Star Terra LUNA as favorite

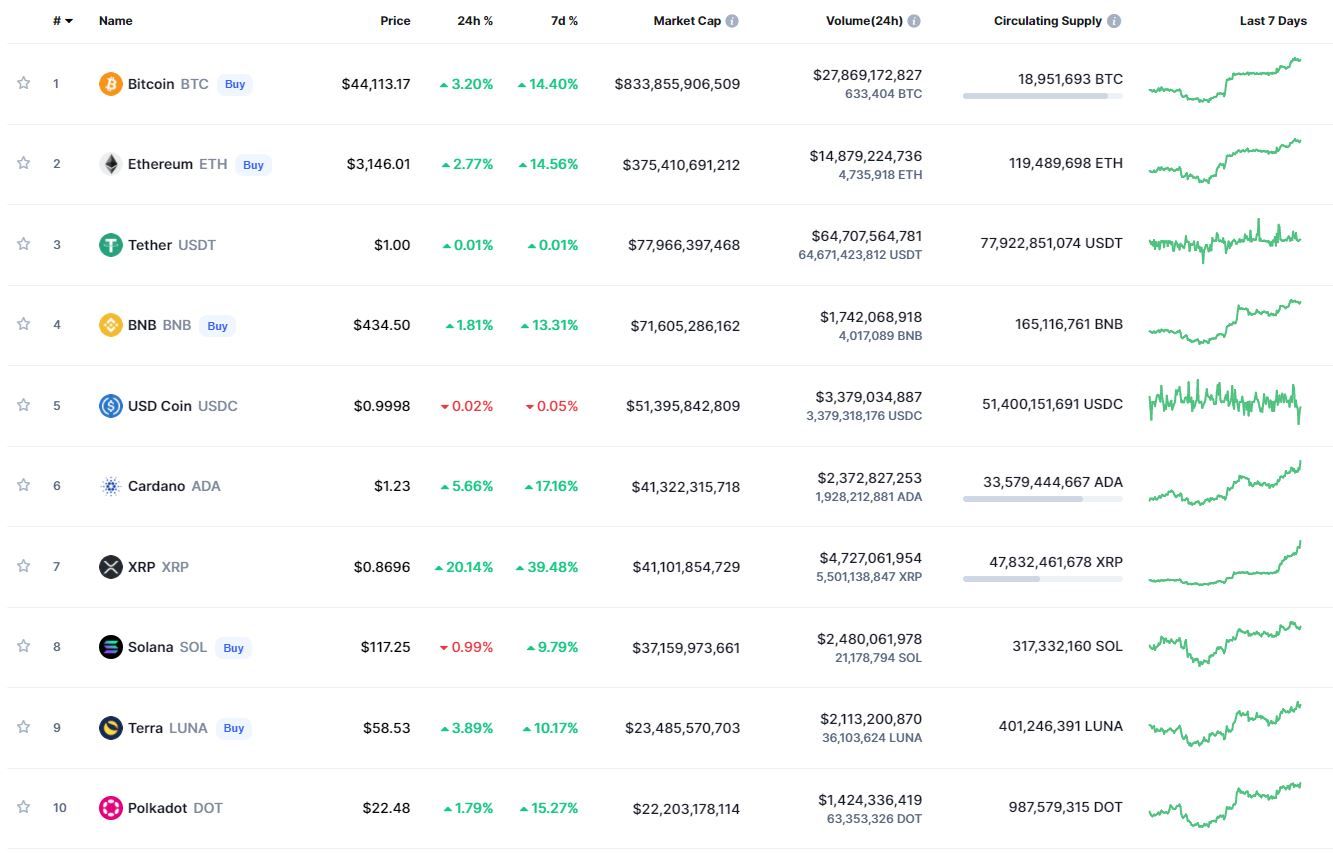[23, 727]
